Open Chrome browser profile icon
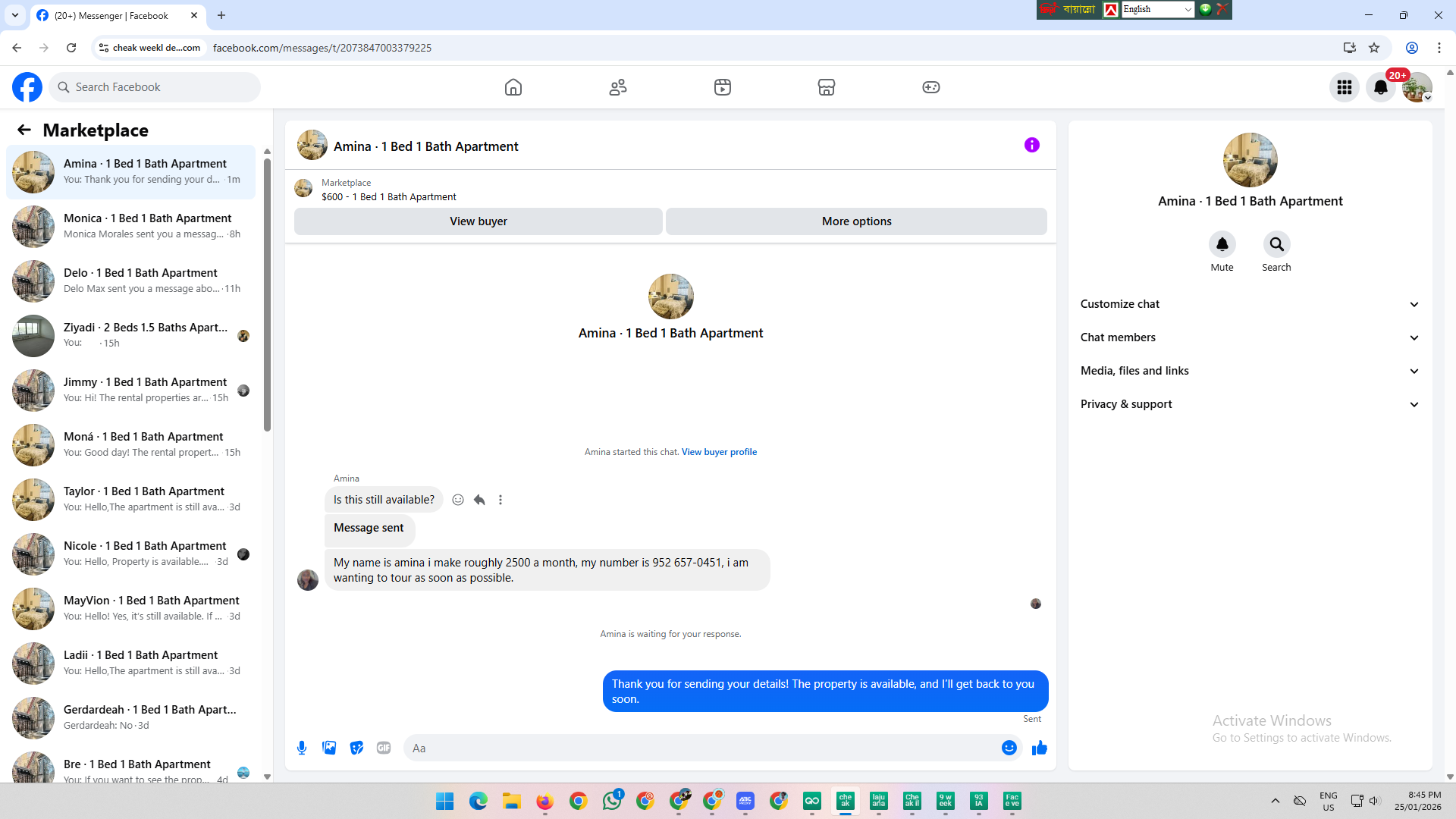 (x=1412, y=48)
